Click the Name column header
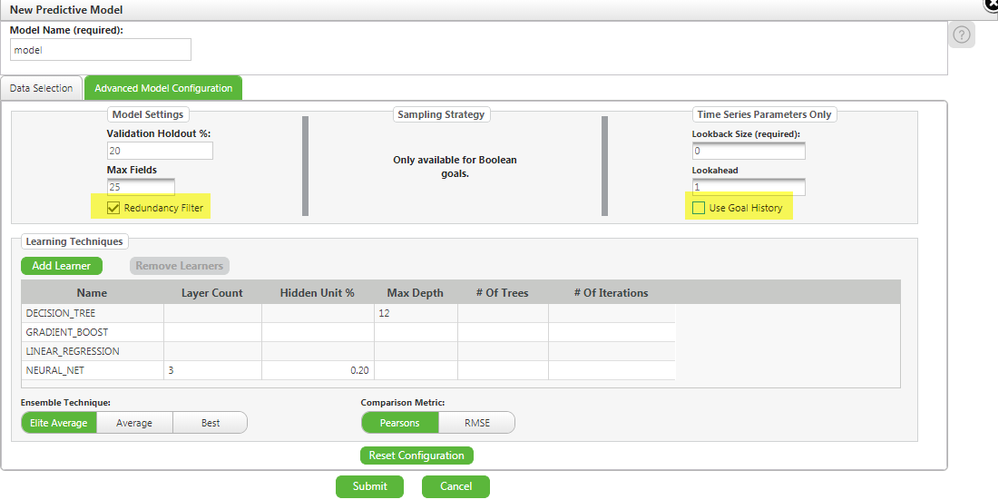 92,293
